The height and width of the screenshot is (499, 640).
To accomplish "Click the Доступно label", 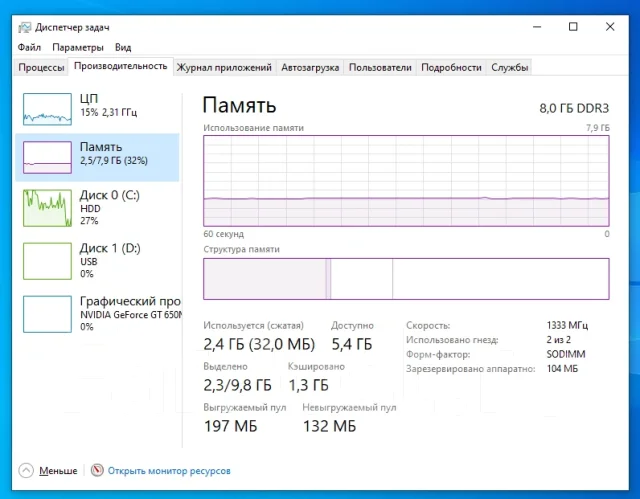I will [x=352, y=325].
